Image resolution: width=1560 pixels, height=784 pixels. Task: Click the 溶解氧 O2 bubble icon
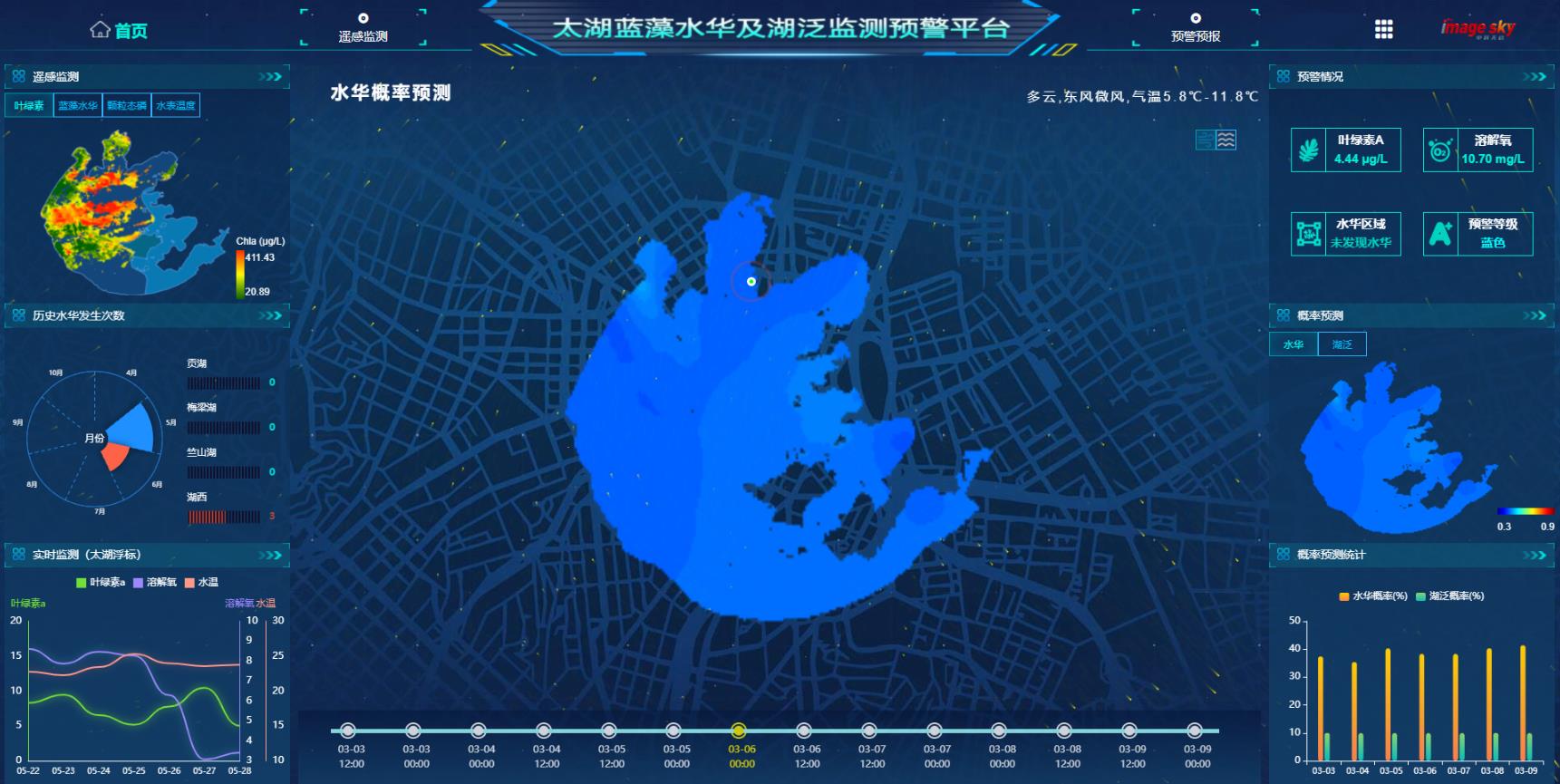coord(1440,150)
